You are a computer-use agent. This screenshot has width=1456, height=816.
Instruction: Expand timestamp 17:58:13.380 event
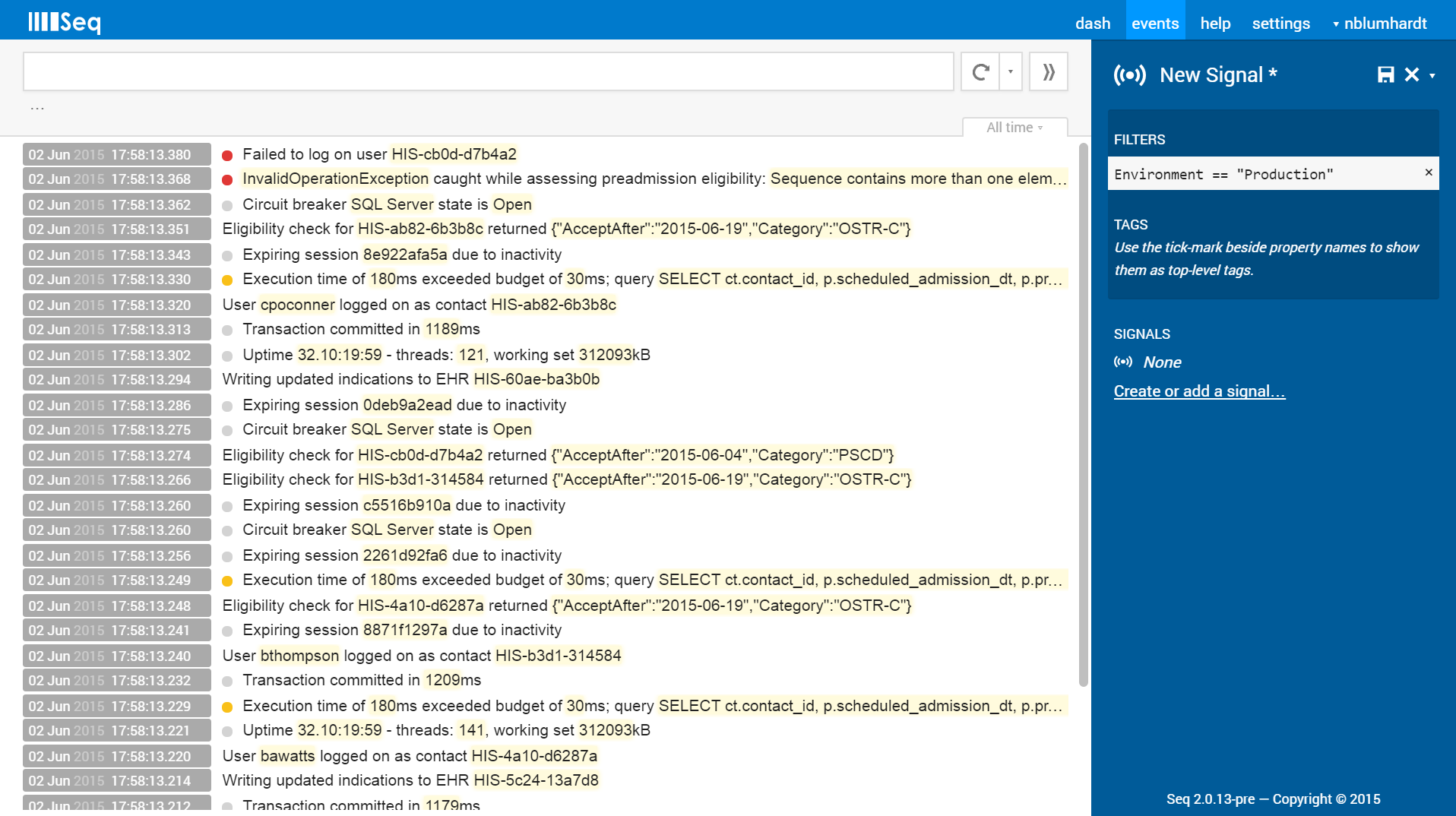(117, 154)
